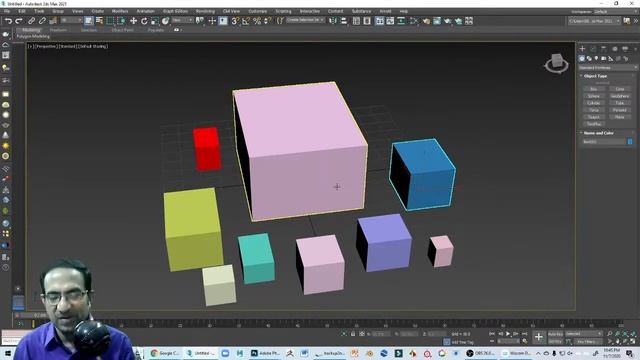Open the Modifiers menu
Screen dimensions: 640x360
click(120, 11)
